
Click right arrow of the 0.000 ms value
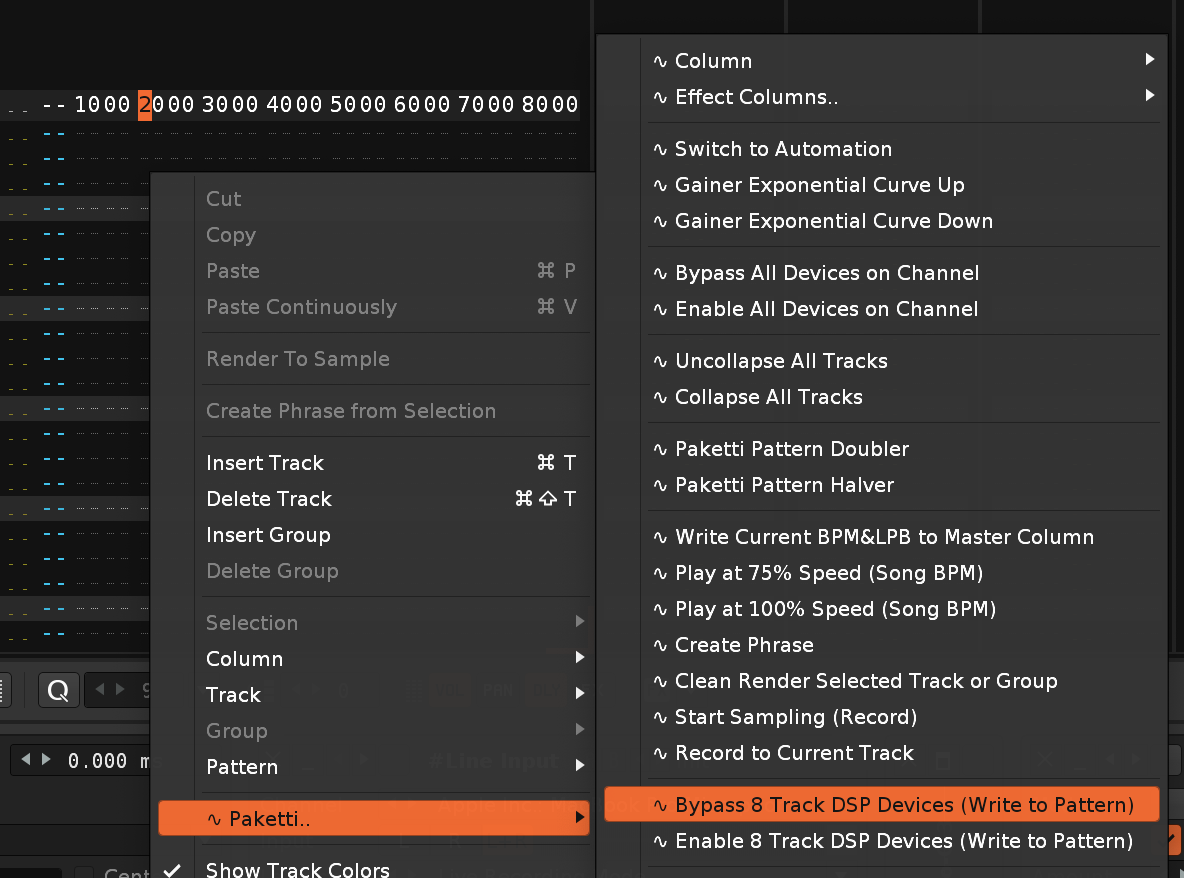(x=47, y=760)
